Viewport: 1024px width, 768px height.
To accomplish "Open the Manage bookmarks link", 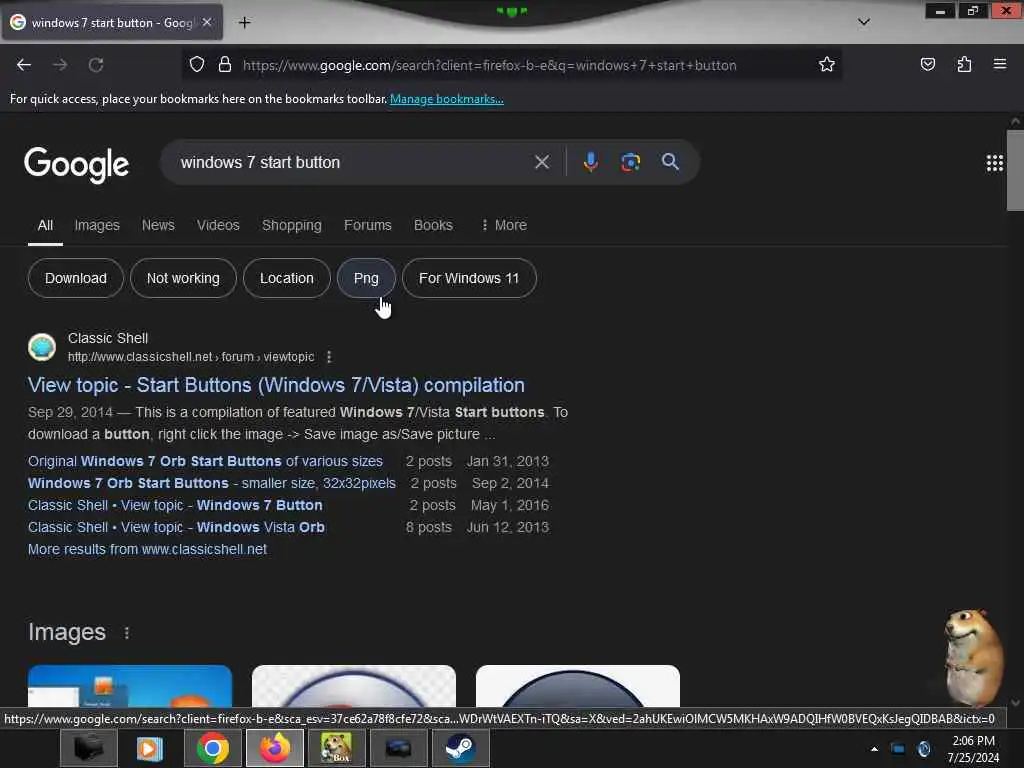I will pyautogui.click(x=447, y=99).
